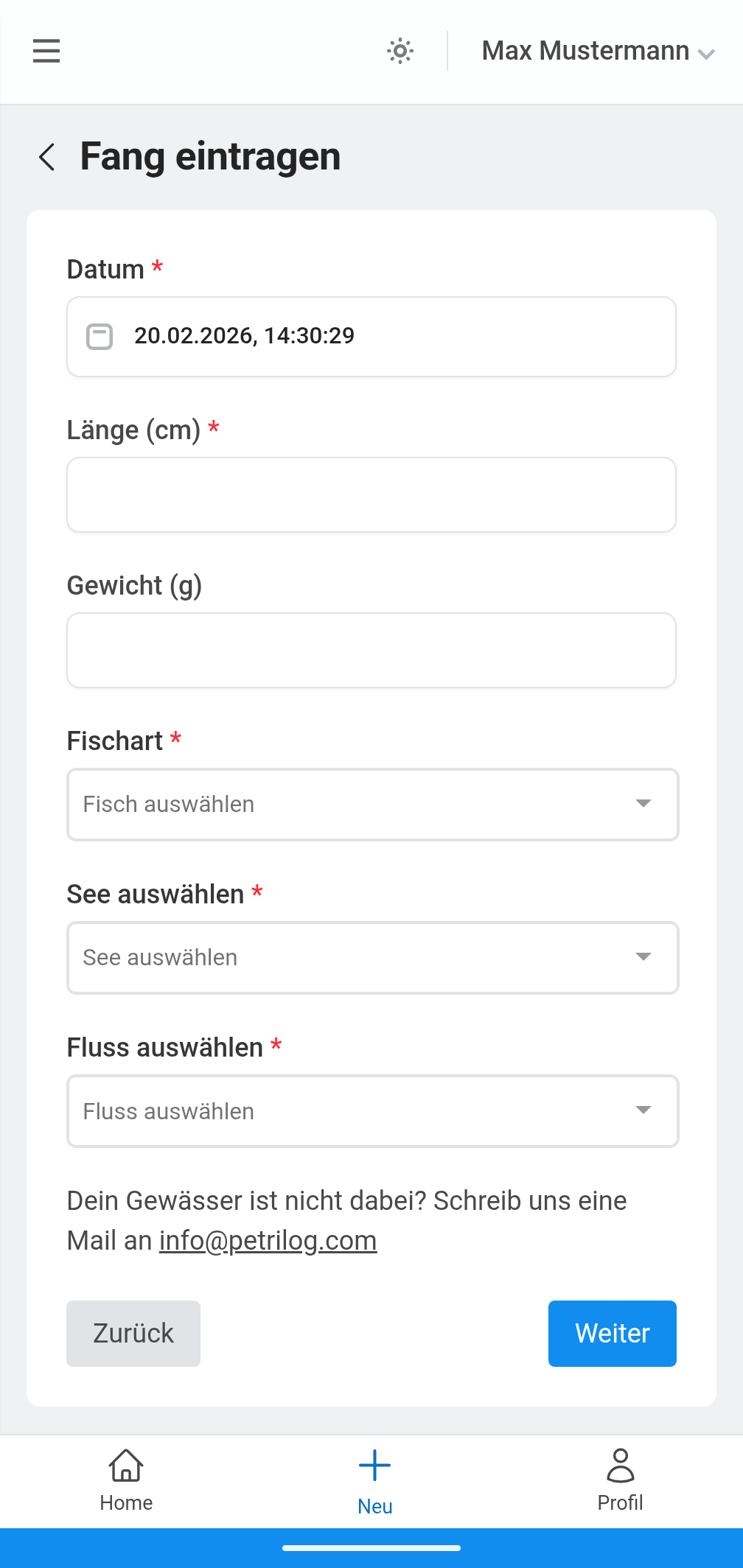743x1568 pixels.
Task: Click the See dropdown arrow
Action: (x=643, y=957)
